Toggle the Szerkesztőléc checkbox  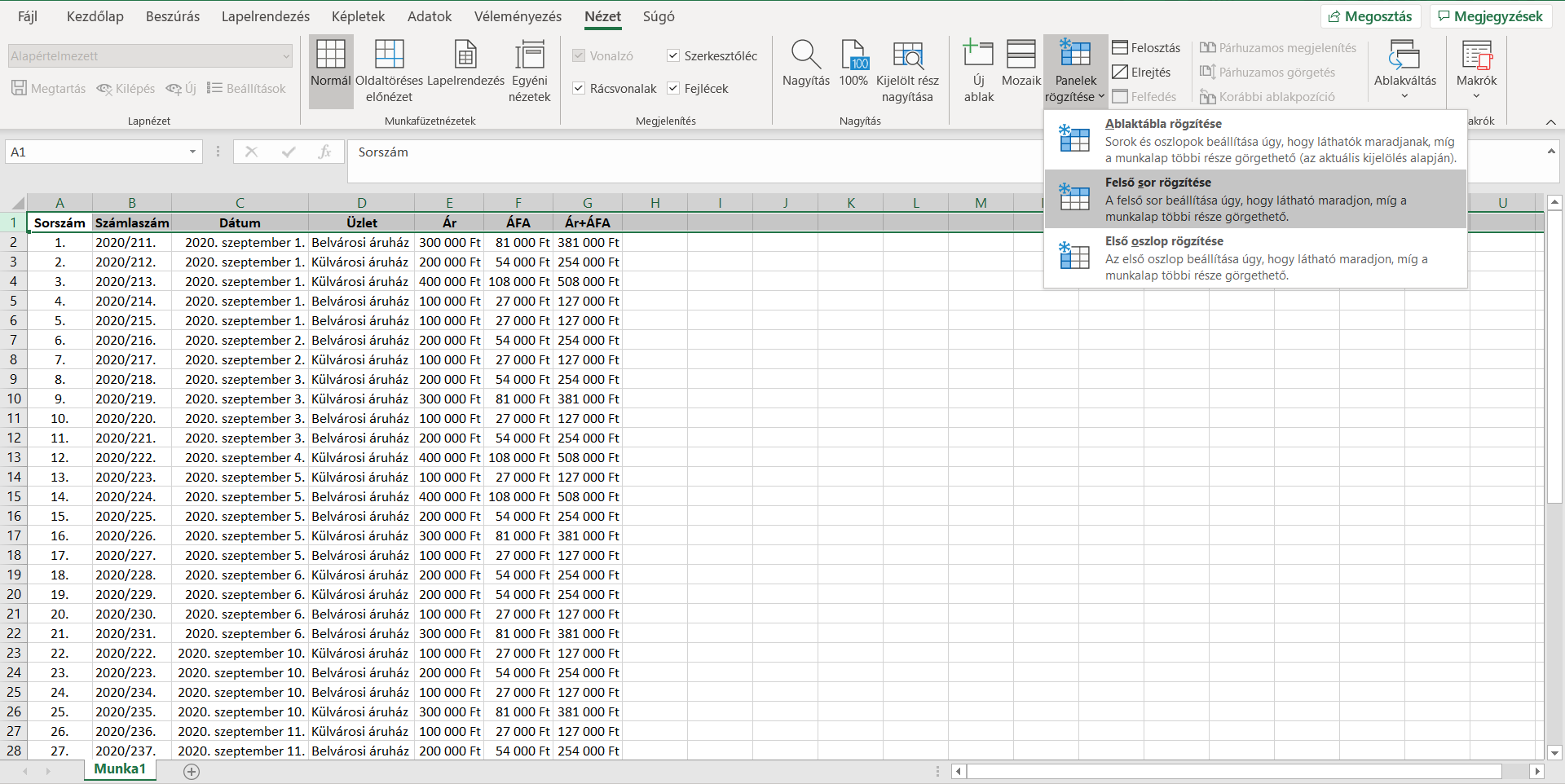(673, 56)
